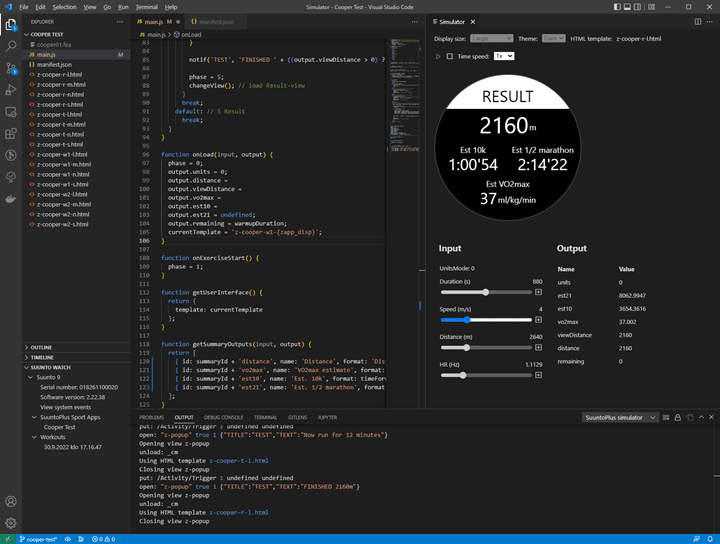720x544 pixels.
Task: Open the Theme dropdown
Action: point(553,39)
